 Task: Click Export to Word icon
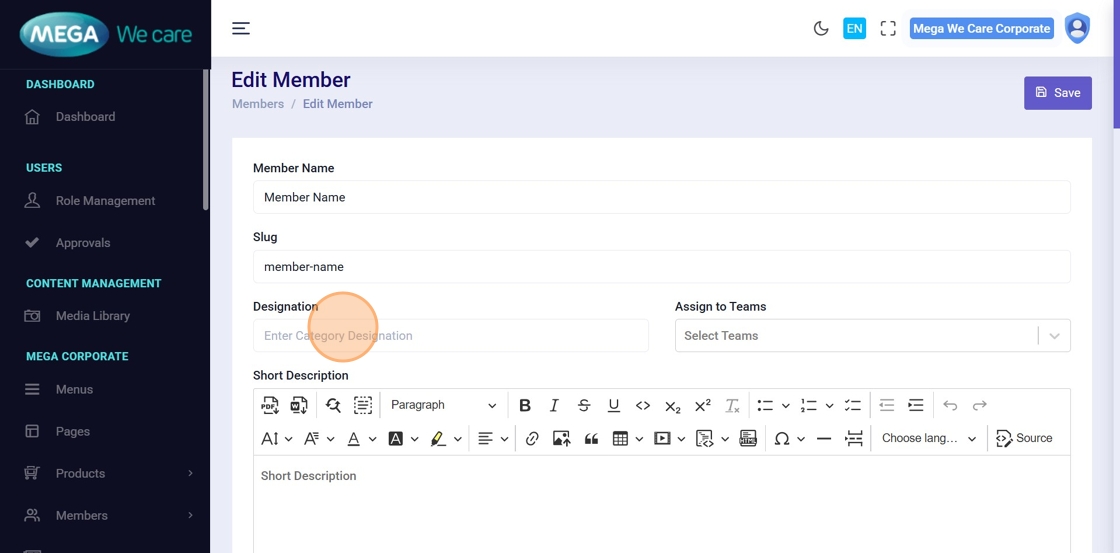click(299, 405)
